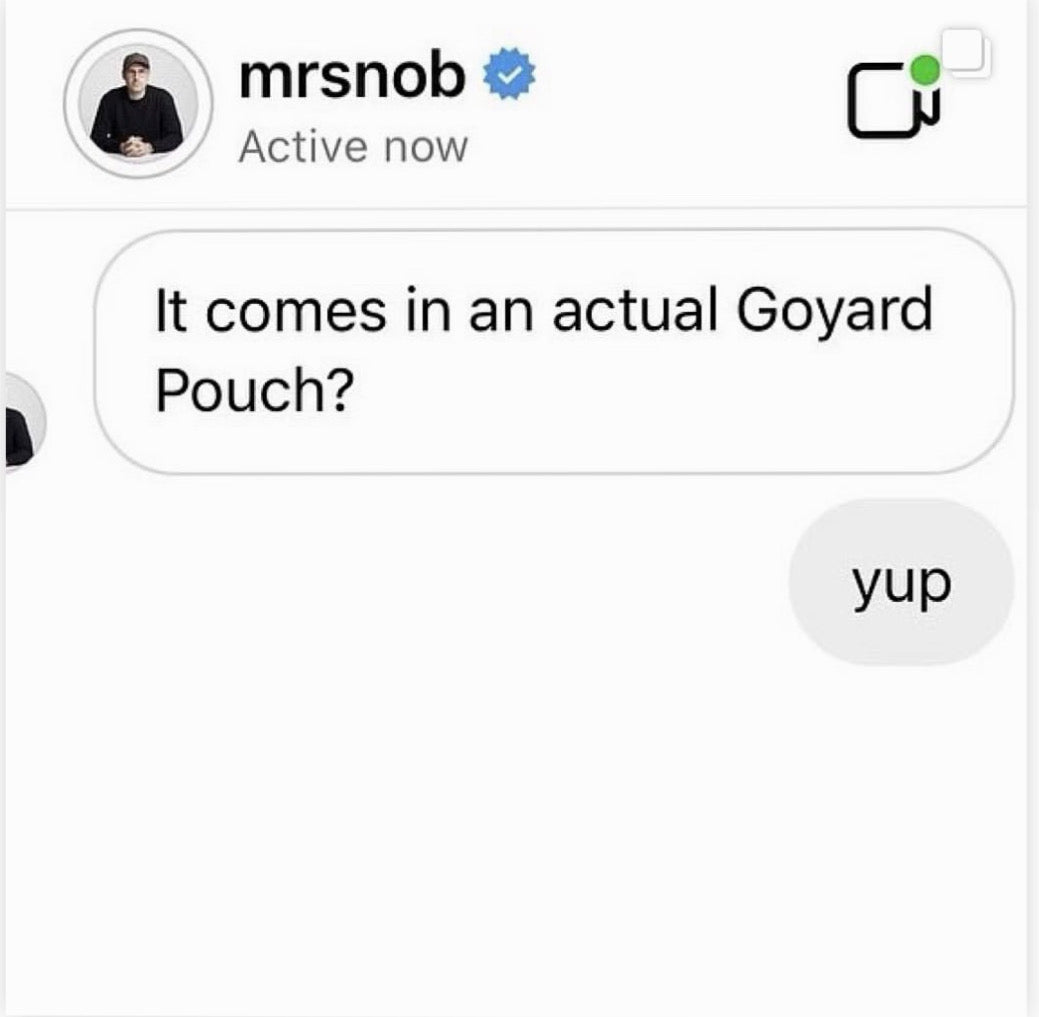This screenshot has height=1017, width=1039.
Task: Select the Goyard Pouch question message bubble
Action: pos(554,351)
